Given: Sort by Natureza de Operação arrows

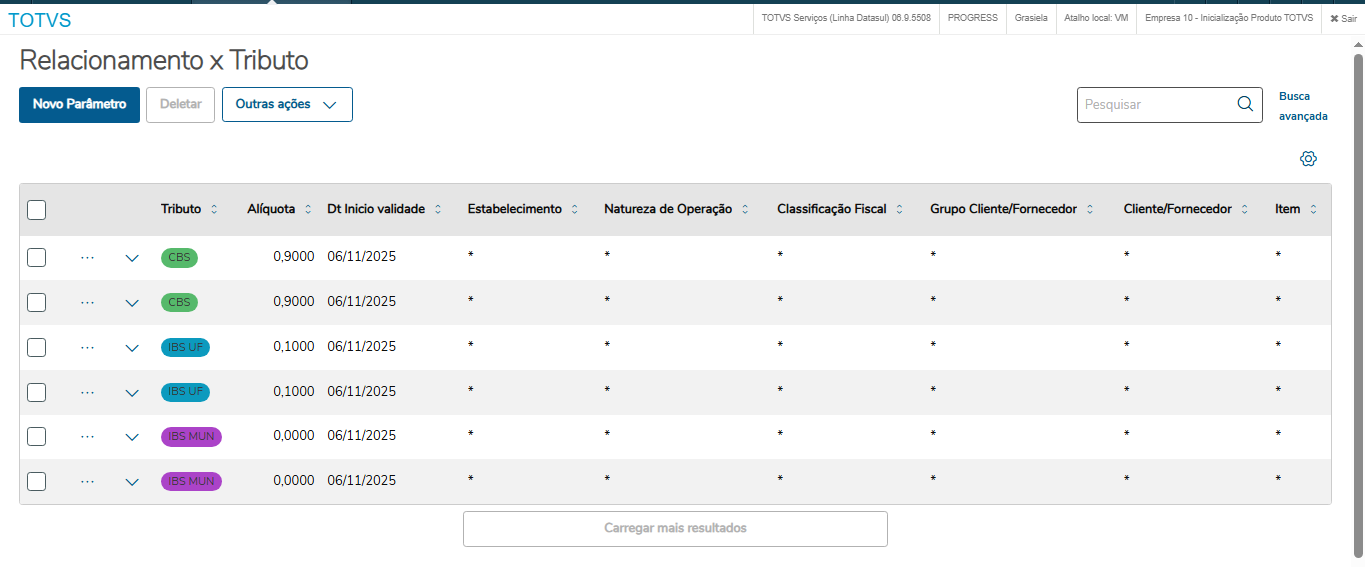Looking at the screenshot, I should click(745, 209).
